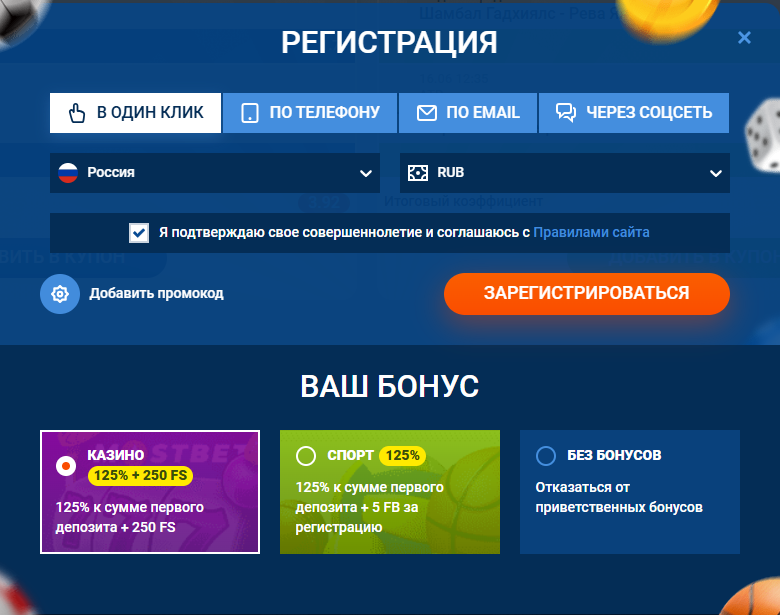This screenshot has width=780, height=615.
Task: Switch to the 'ПО ТЕЛЕФОНУ' tab
Action: (310, 113)
